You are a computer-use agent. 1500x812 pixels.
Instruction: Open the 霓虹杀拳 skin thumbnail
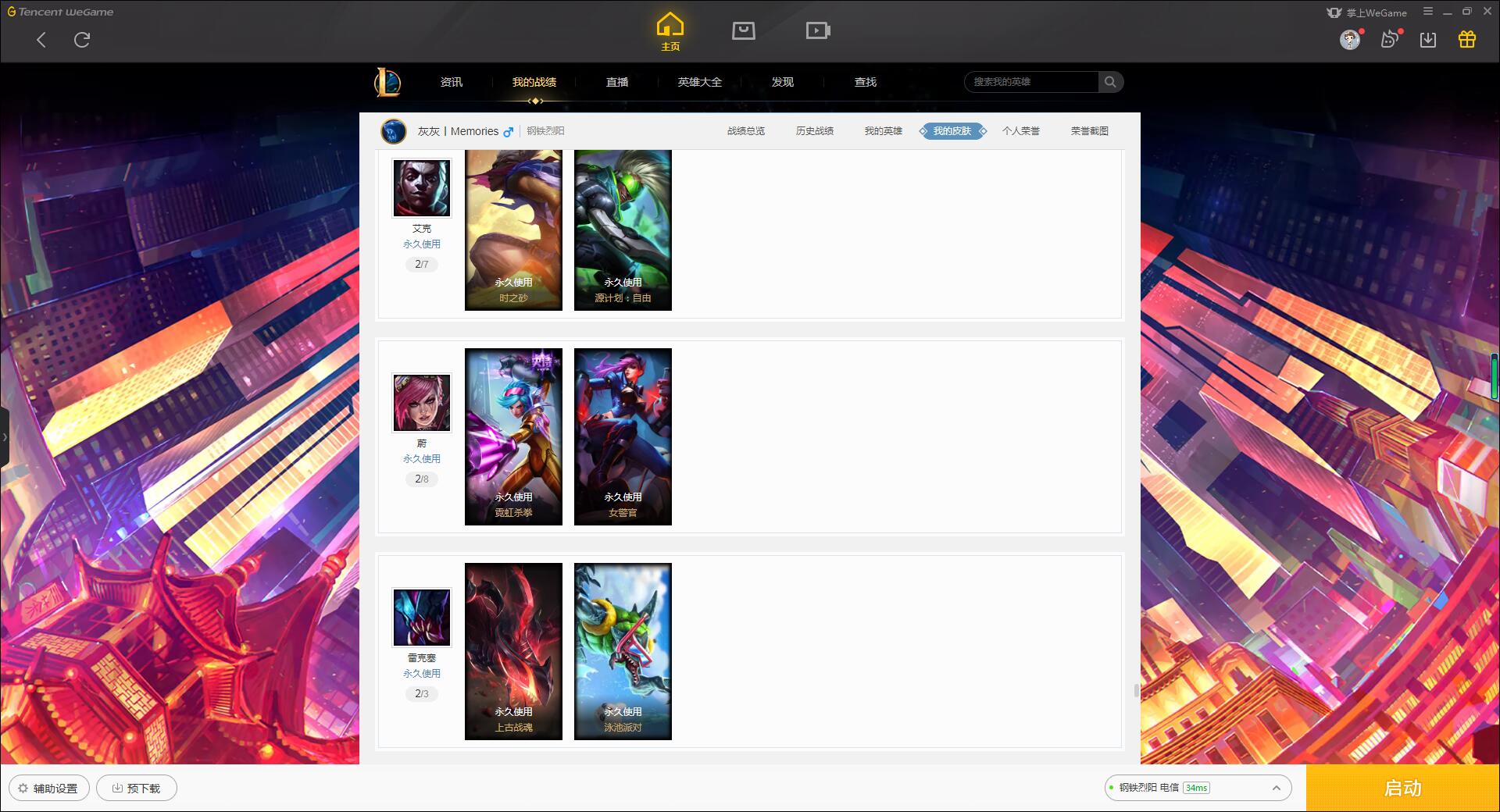pos(513,436)
